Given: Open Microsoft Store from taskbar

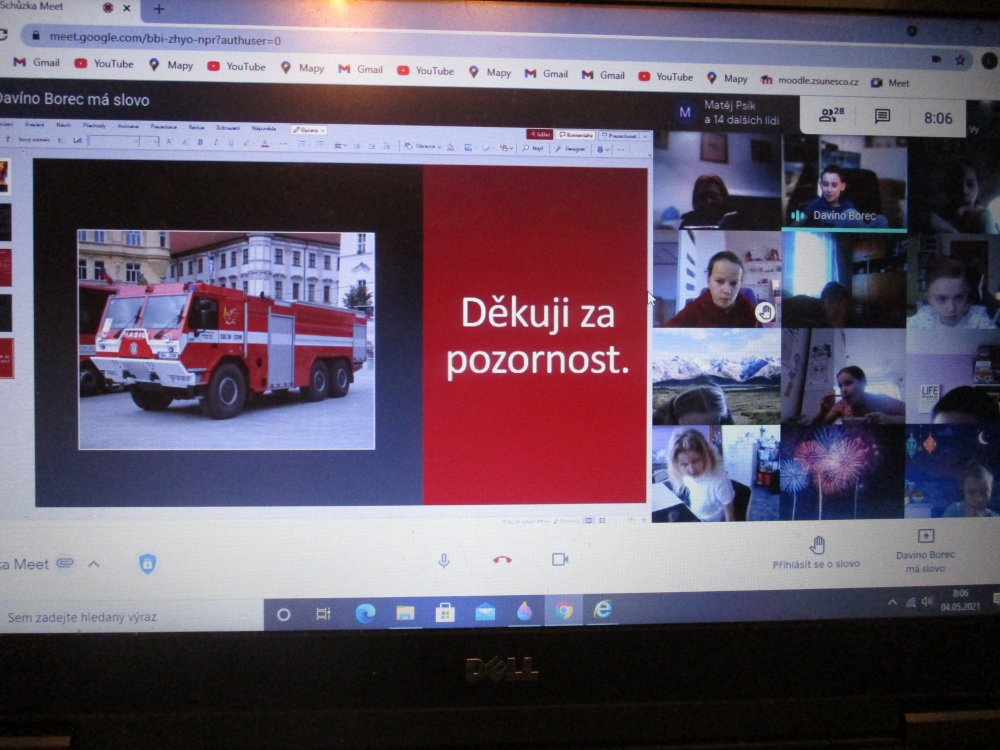Looking at the screenshot, I should [x=445, y=612].
